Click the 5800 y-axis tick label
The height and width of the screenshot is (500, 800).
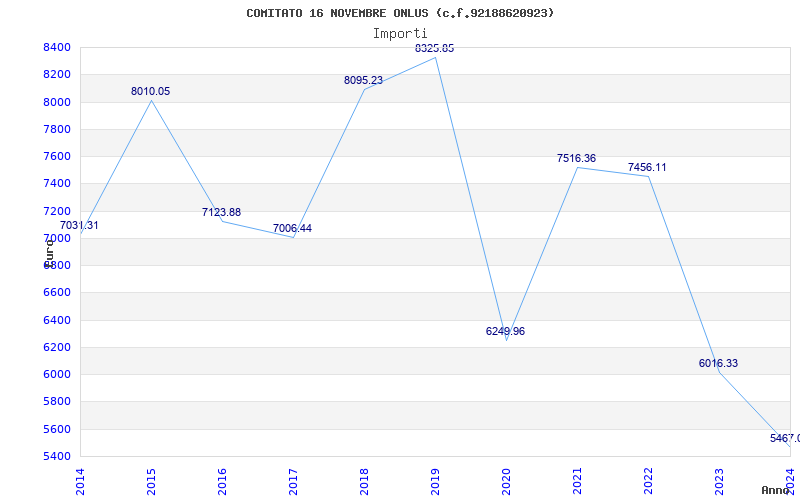57,402
